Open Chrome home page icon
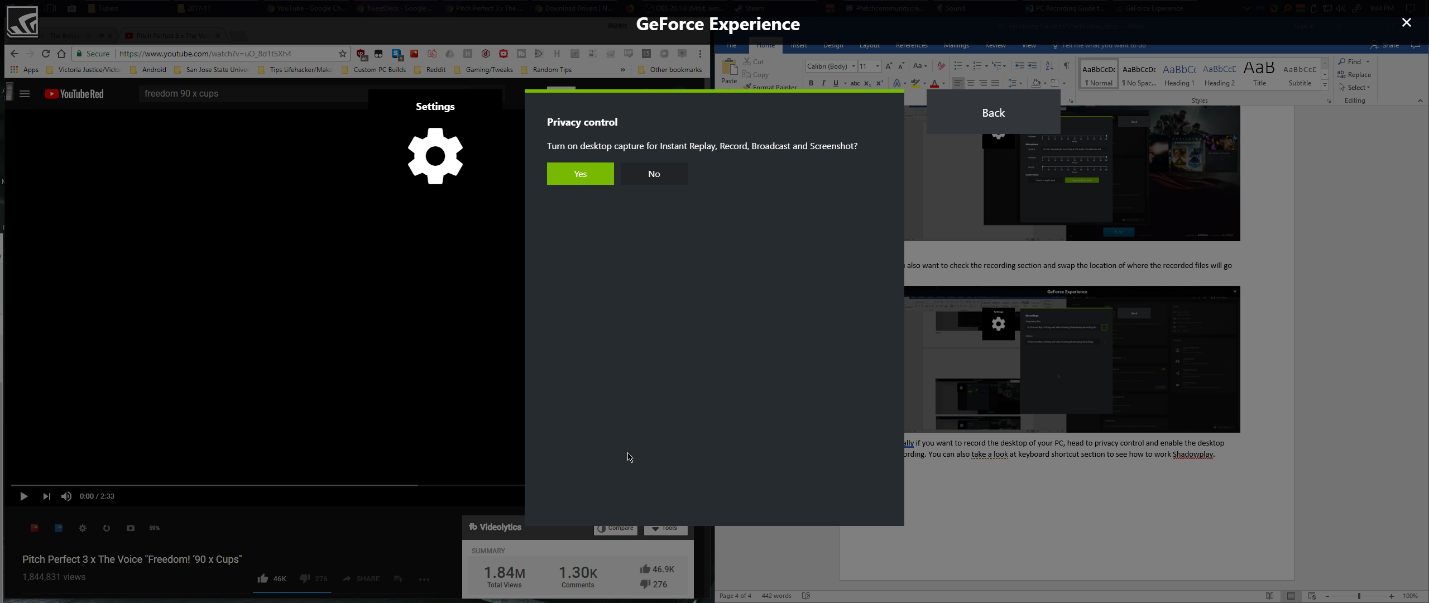The width and height of the screenshot is (1429, 603). coord(61,53)
